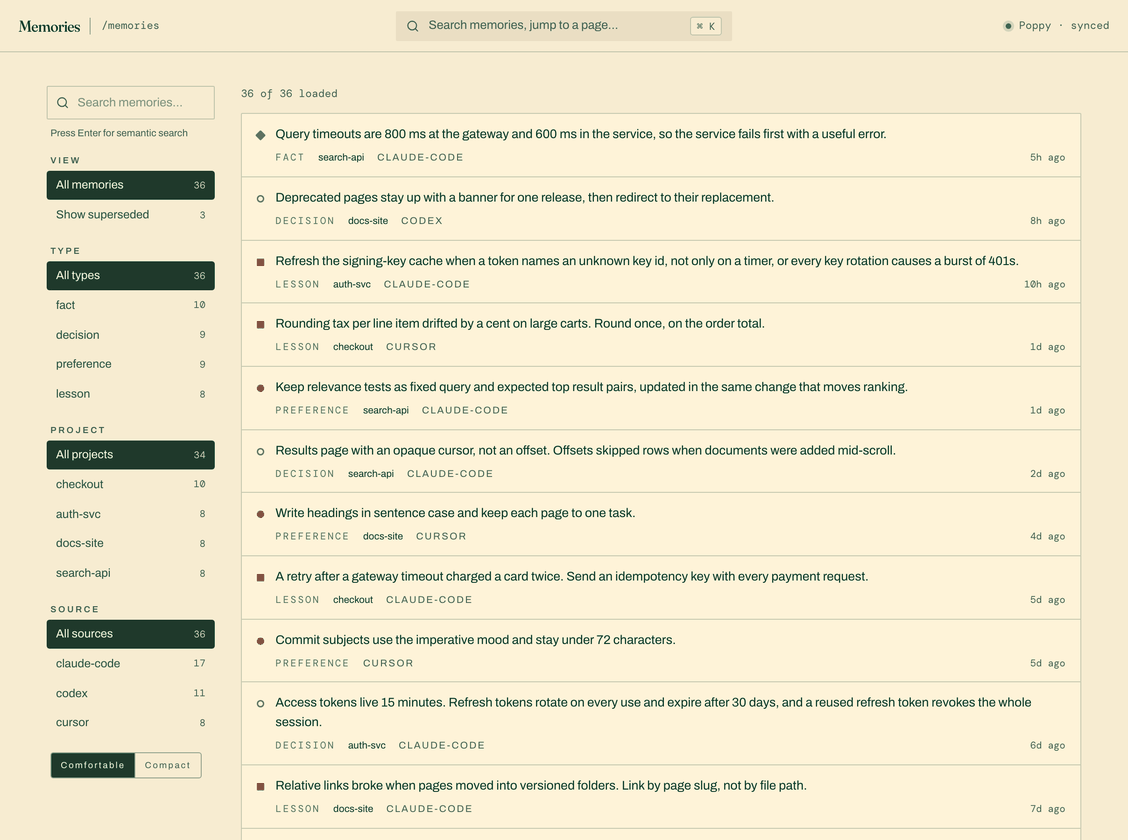Select All memories view
The height and width of the screenshot is (840, 1128).
130,185
